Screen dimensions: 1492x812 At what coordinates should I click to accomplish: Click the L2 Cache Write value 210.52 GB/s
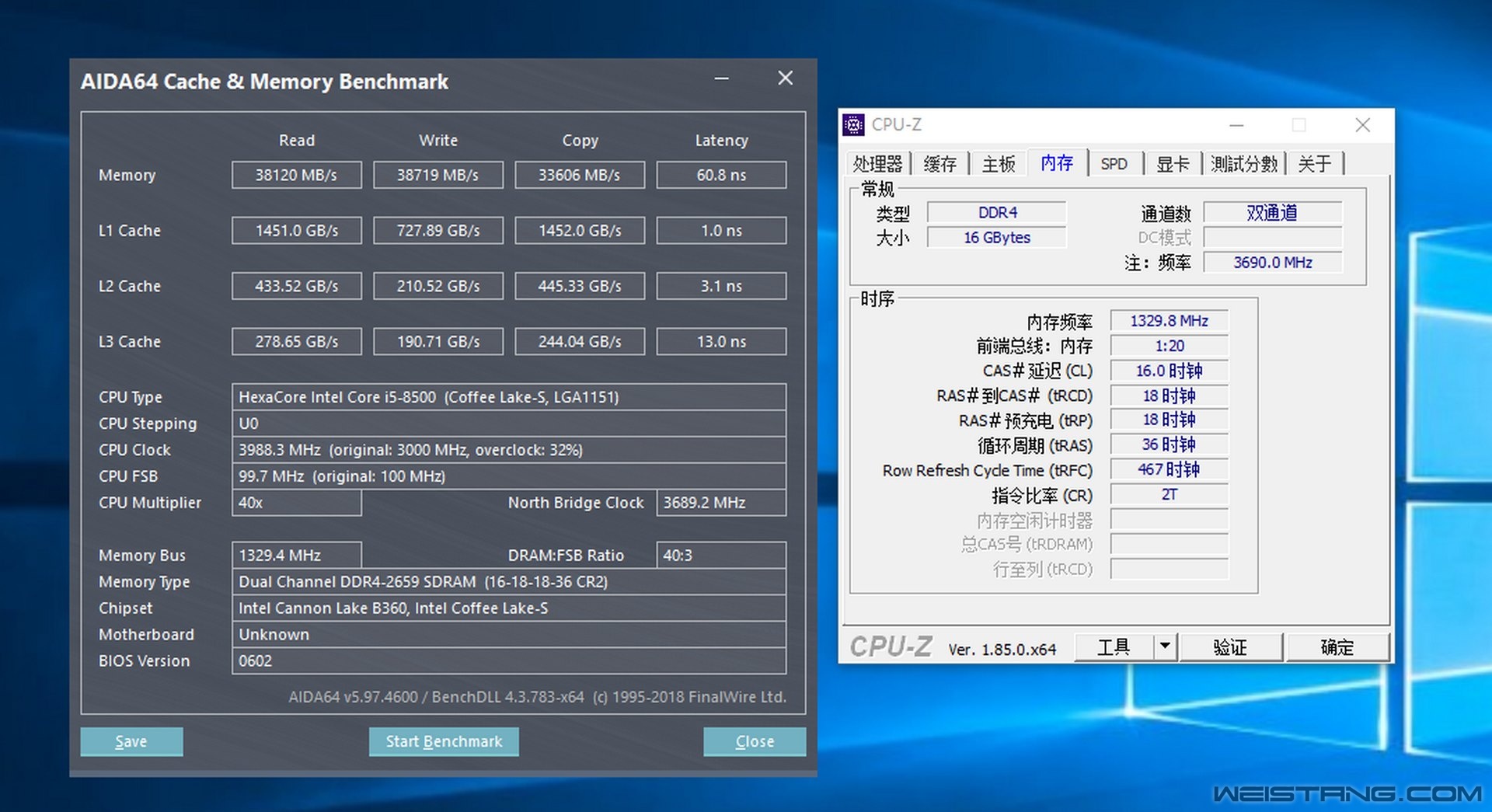(438, 286)
